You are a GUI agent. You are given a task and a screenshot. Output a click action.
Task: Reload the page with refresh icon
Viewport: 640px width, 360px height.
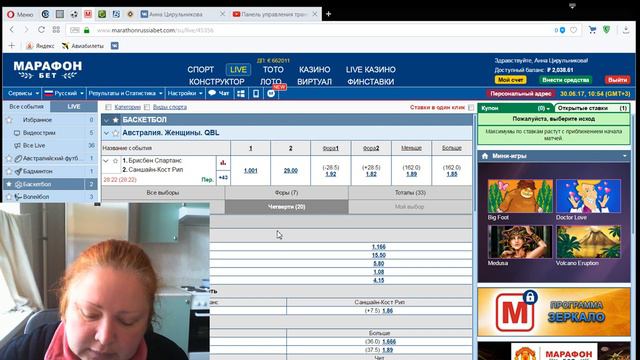coord(41,30)
